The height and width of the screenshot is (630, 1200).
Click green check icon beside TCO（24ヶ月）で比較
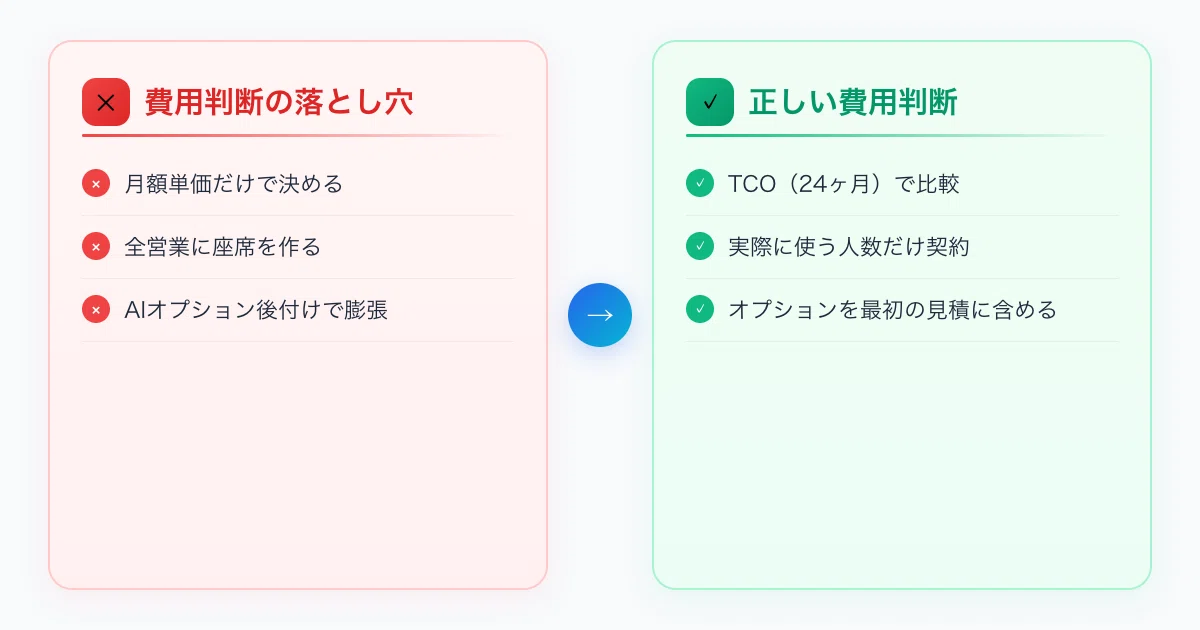pyautogui.click(x=700, y=184)
